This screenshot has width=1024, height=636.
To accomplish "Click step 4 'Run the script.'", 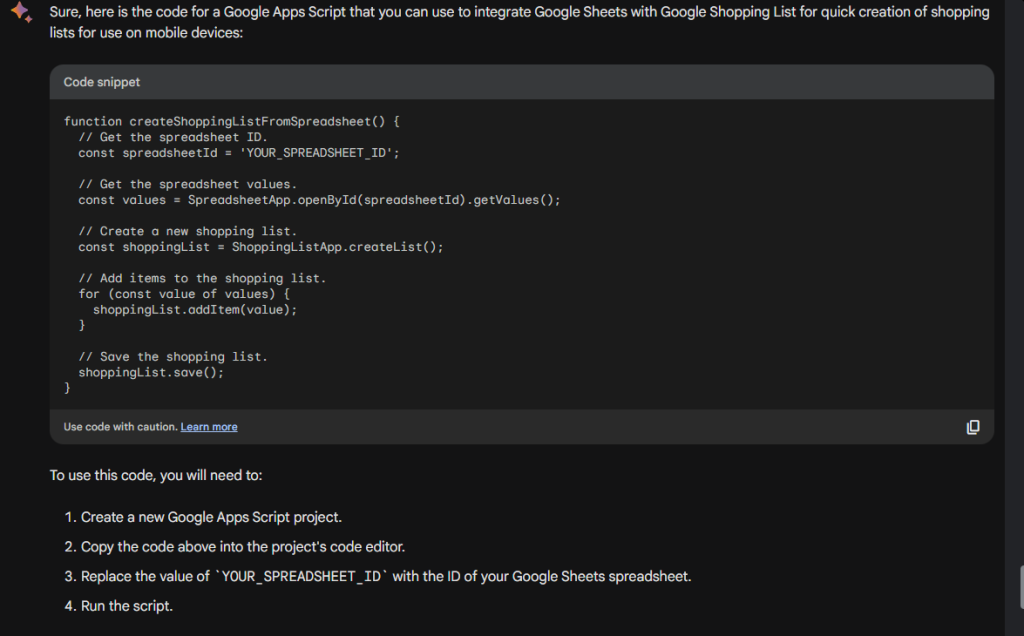I will [x=127, y=606].
